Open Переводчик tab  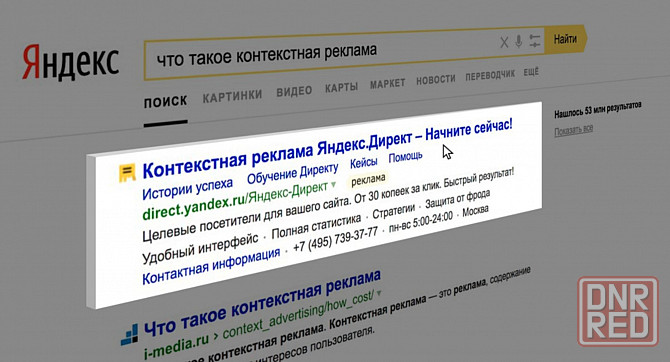click(490, 75)
